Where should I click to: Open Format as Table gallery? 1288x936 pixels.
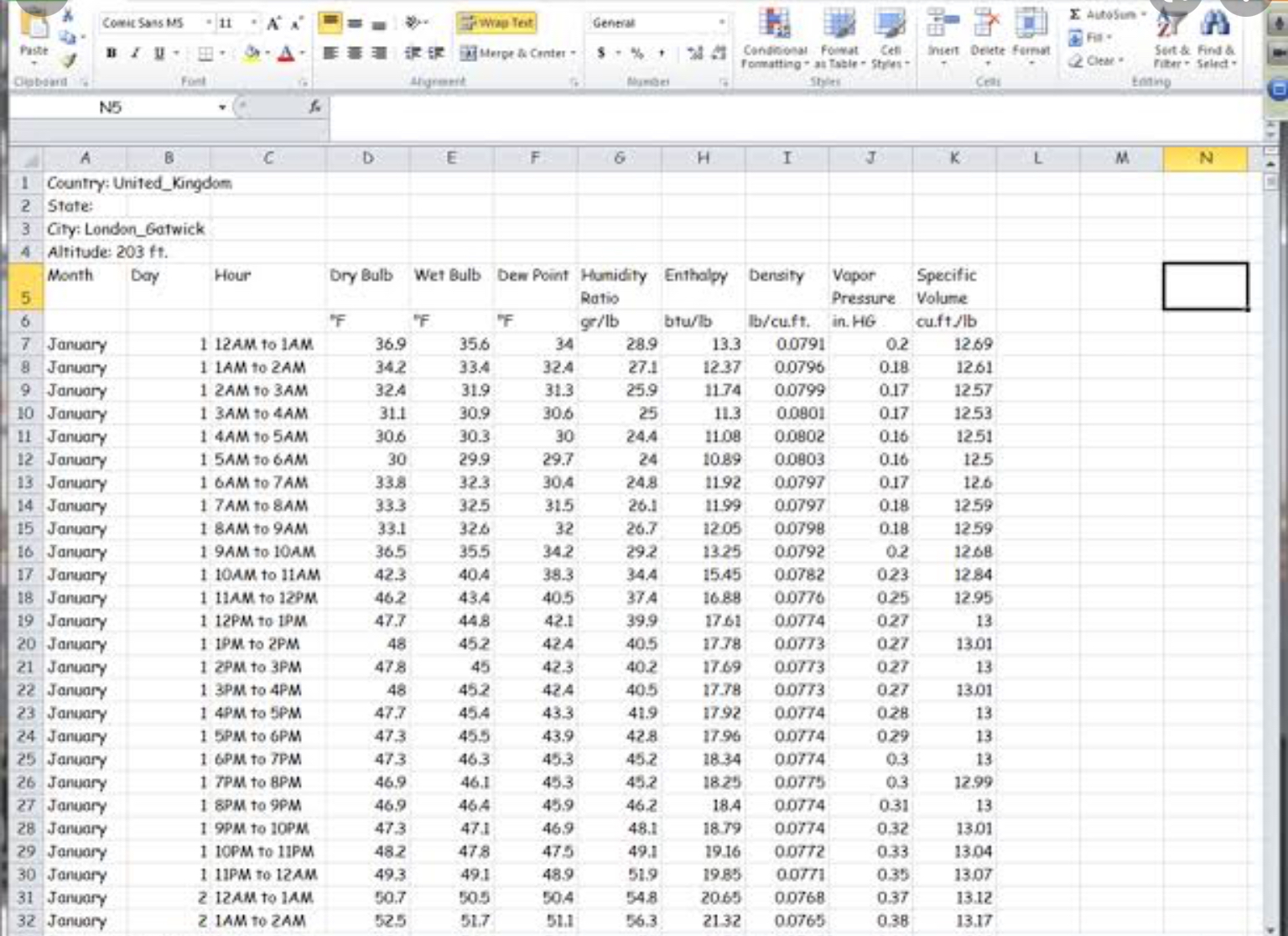pyautogui.click(x=839, y=39)
